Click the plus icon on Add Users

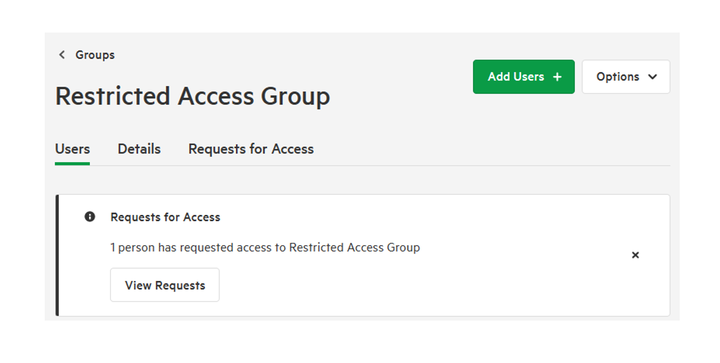557,77
